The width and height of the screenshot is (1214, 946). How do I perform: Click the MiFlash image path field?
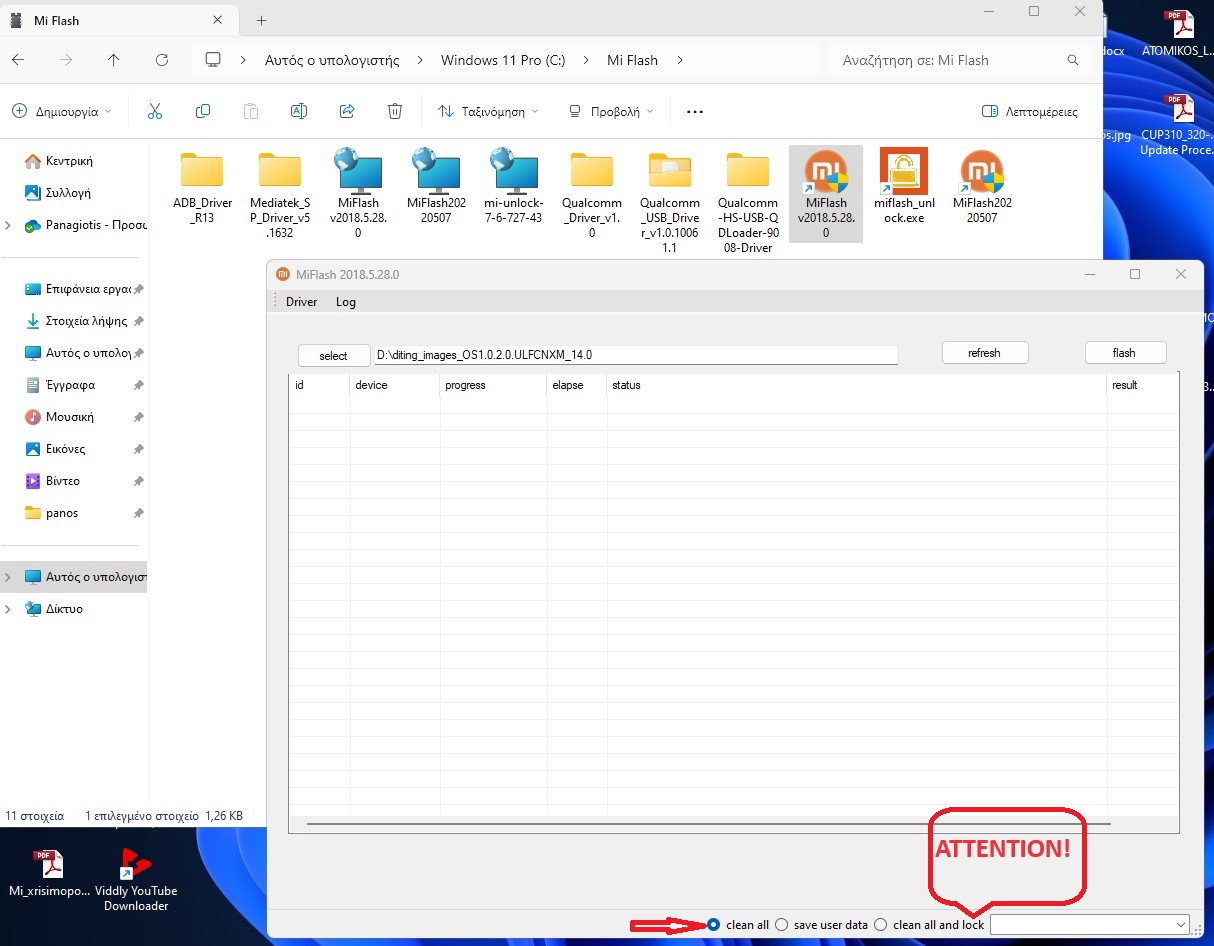(636, 355)
